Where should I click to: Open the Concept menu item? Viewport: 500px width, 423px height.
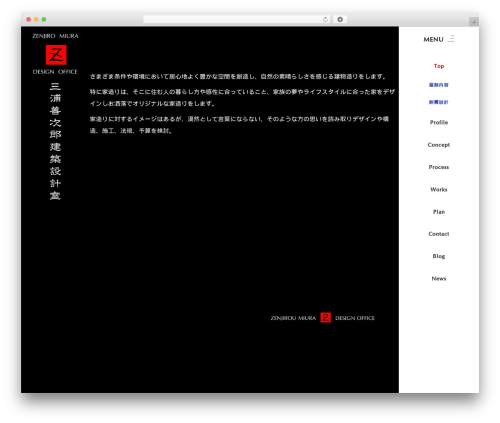[x=439, y=145]
